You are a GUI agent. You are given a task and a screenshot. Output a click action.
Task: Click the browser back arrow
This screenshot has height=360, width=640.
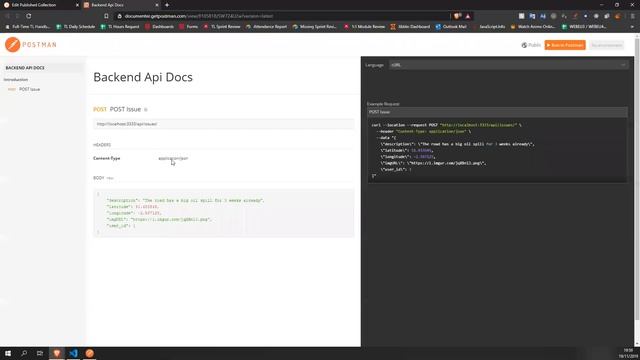7,16
